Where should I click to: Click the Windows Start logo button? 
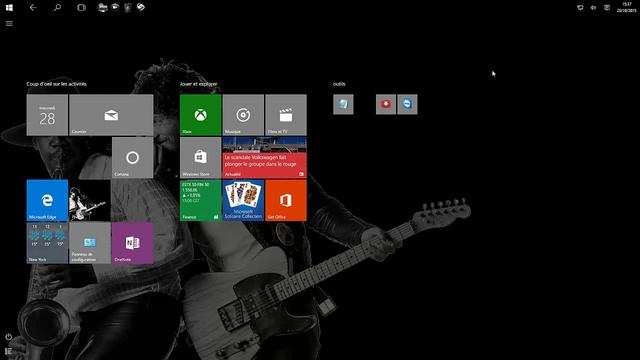[9, 7]
